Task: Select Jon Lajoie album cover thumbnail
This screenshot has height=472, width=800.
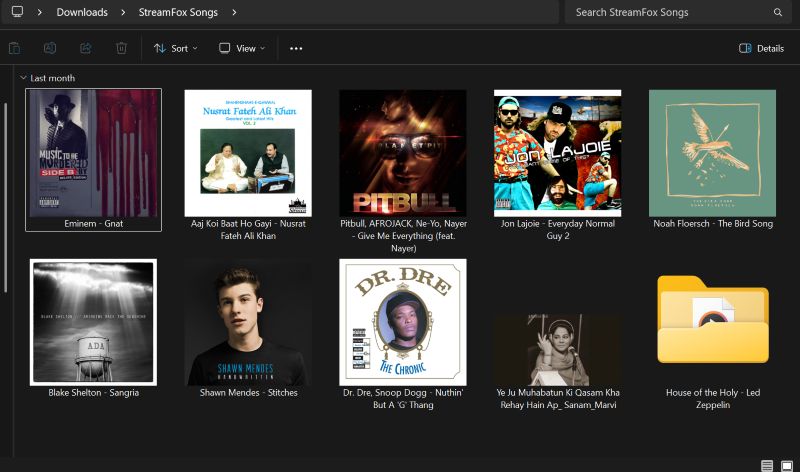Action: click(558, 153)
